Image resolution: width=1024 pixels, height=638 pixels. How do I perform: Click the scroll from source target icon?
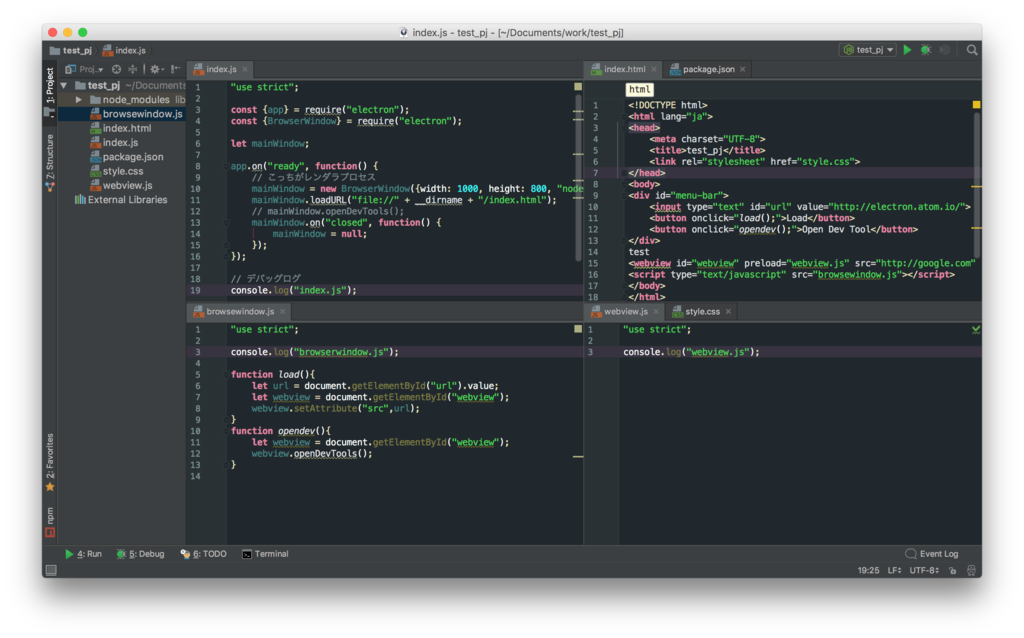[116, 69]
